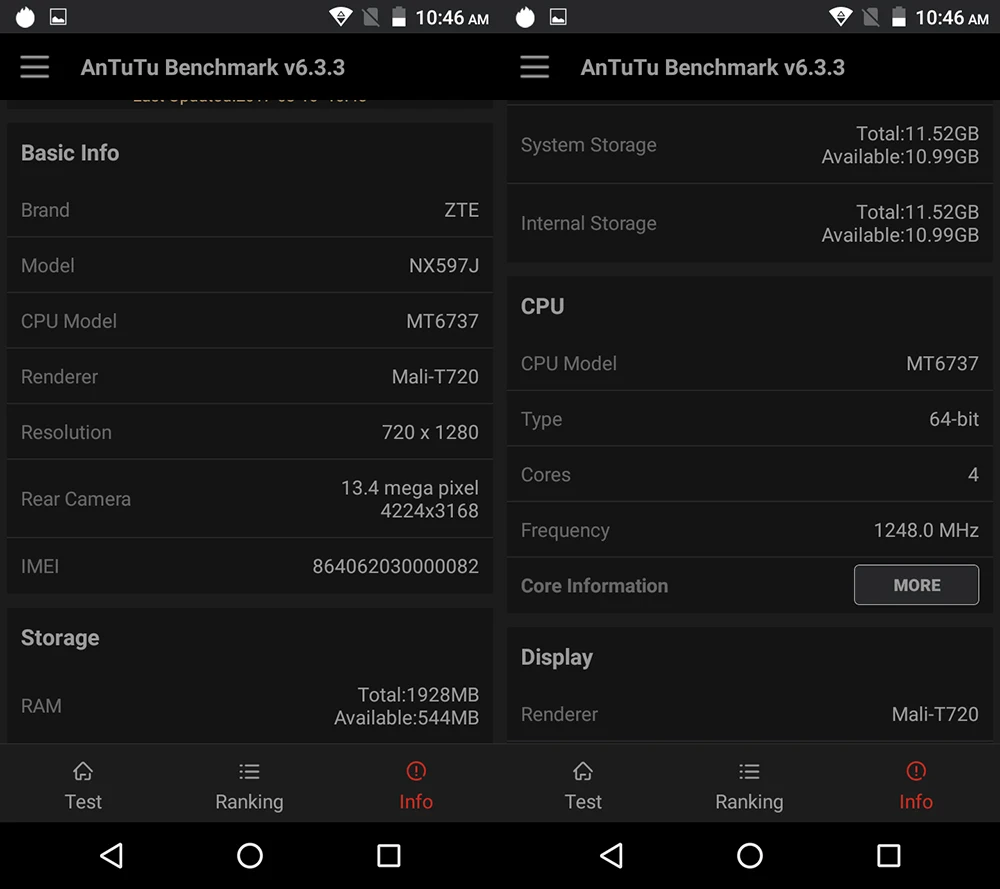
Task: Select the IMEI number 864062030000082
Action: click(x=395, y=566)
